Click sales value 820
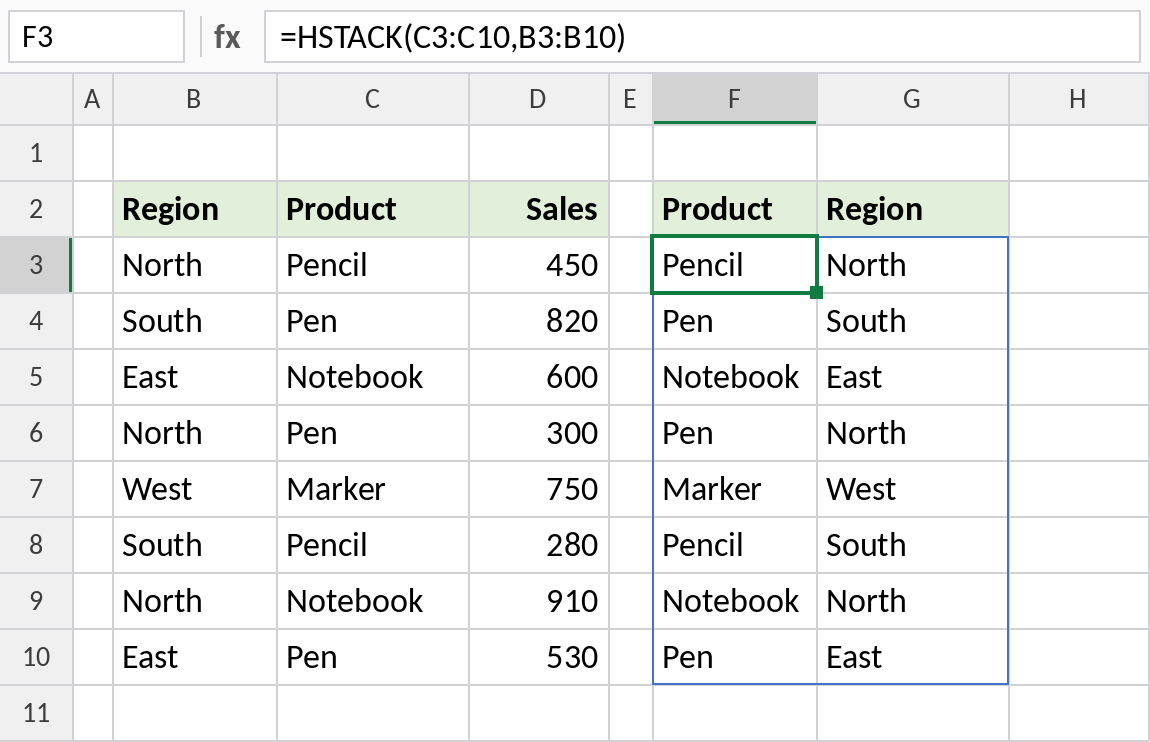 pos(538,321)
